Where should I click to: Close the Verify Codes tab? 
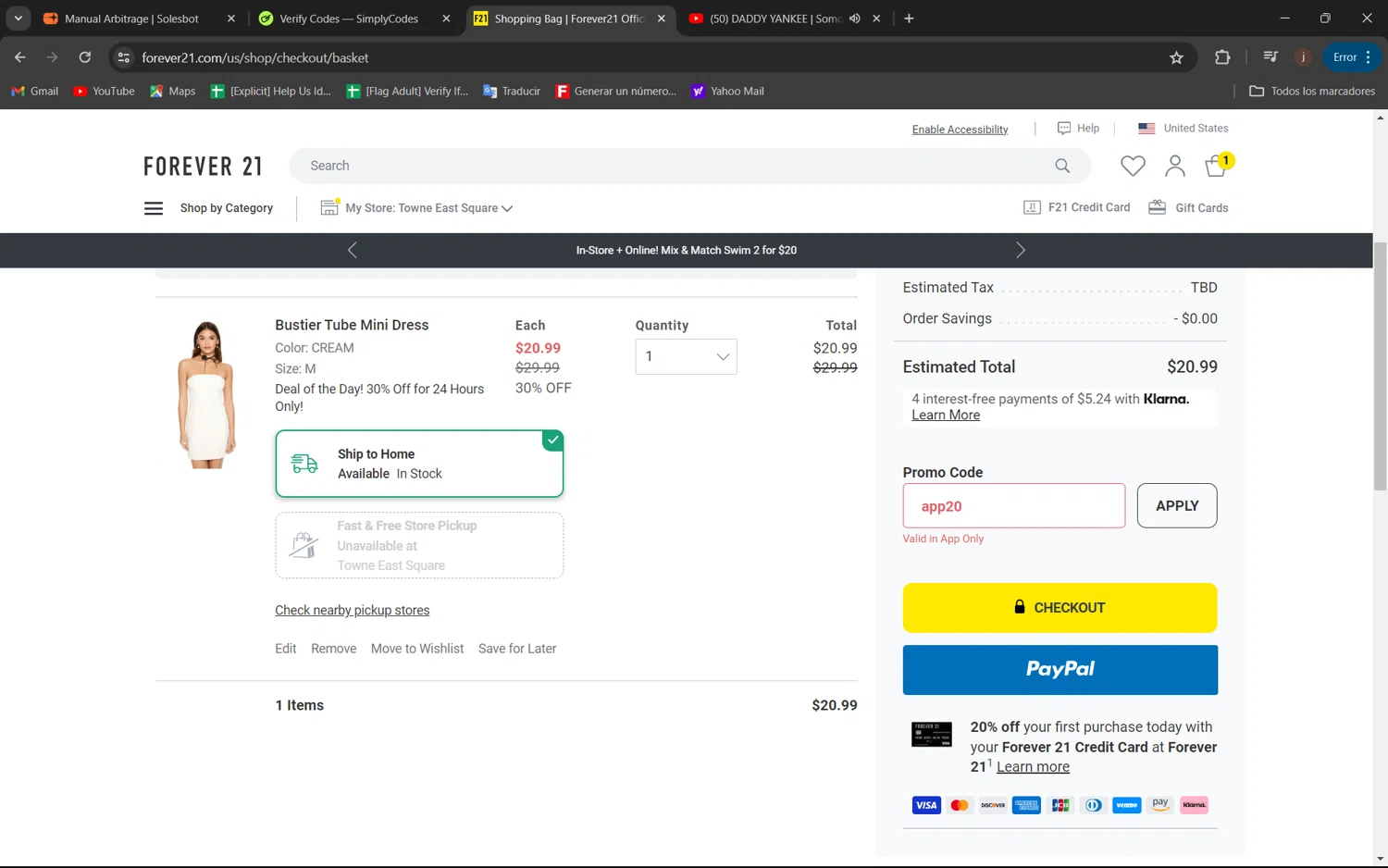[x=446, y=19]
